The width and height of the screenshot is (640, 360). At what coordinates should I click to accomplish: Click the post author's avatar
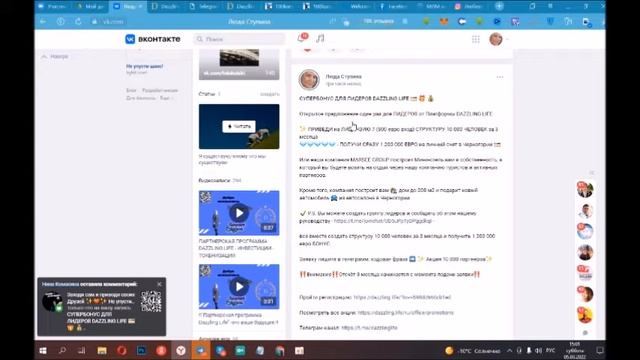pos(309,80)
